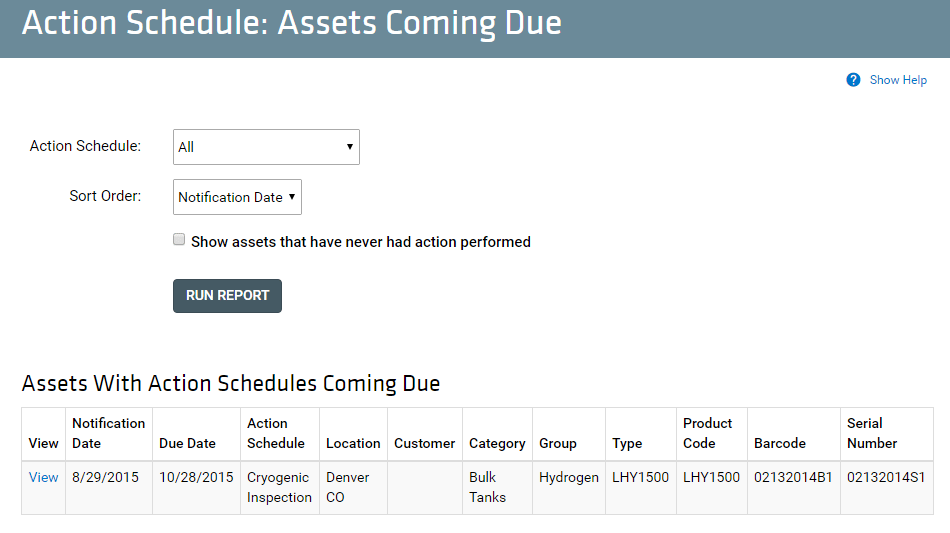This screenshot has height=533, width=950.
Task: Expand the Action Schedule dropdown set to All
Action: [266, 147]
